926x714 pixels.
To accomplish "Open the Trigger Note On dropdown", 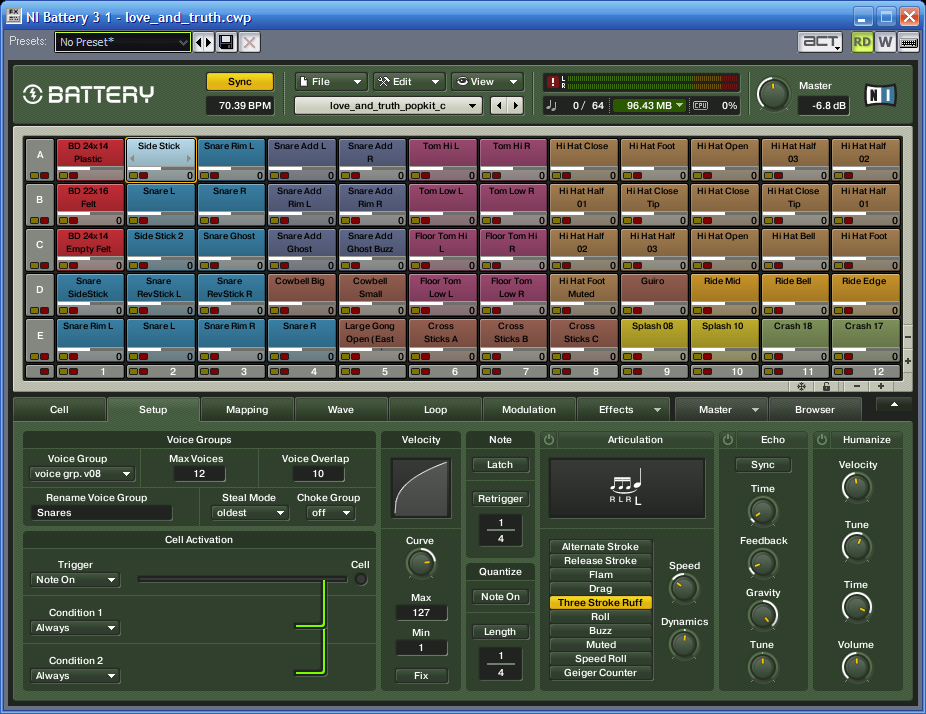I will tap(75, 580).
